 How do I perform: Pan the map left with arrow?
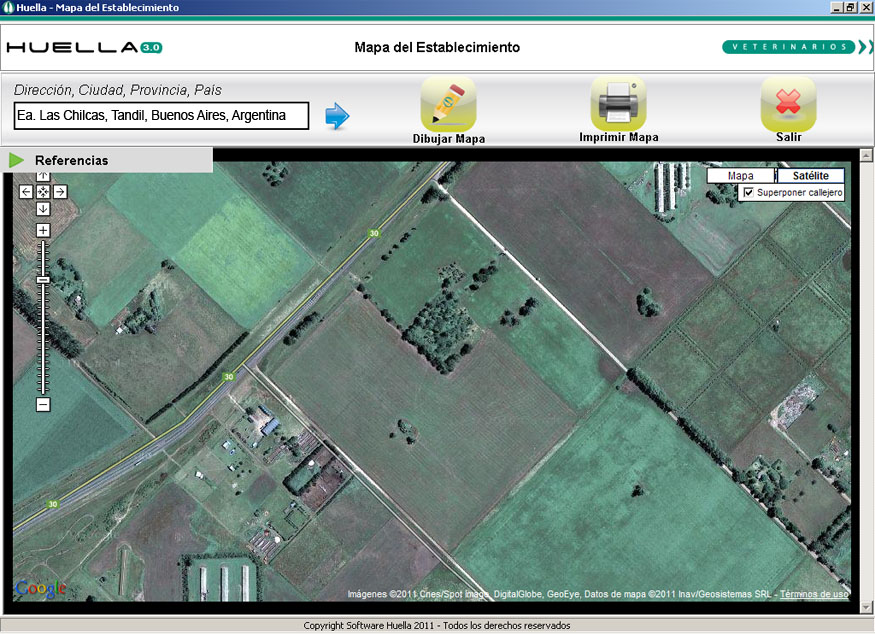point(26,192)
